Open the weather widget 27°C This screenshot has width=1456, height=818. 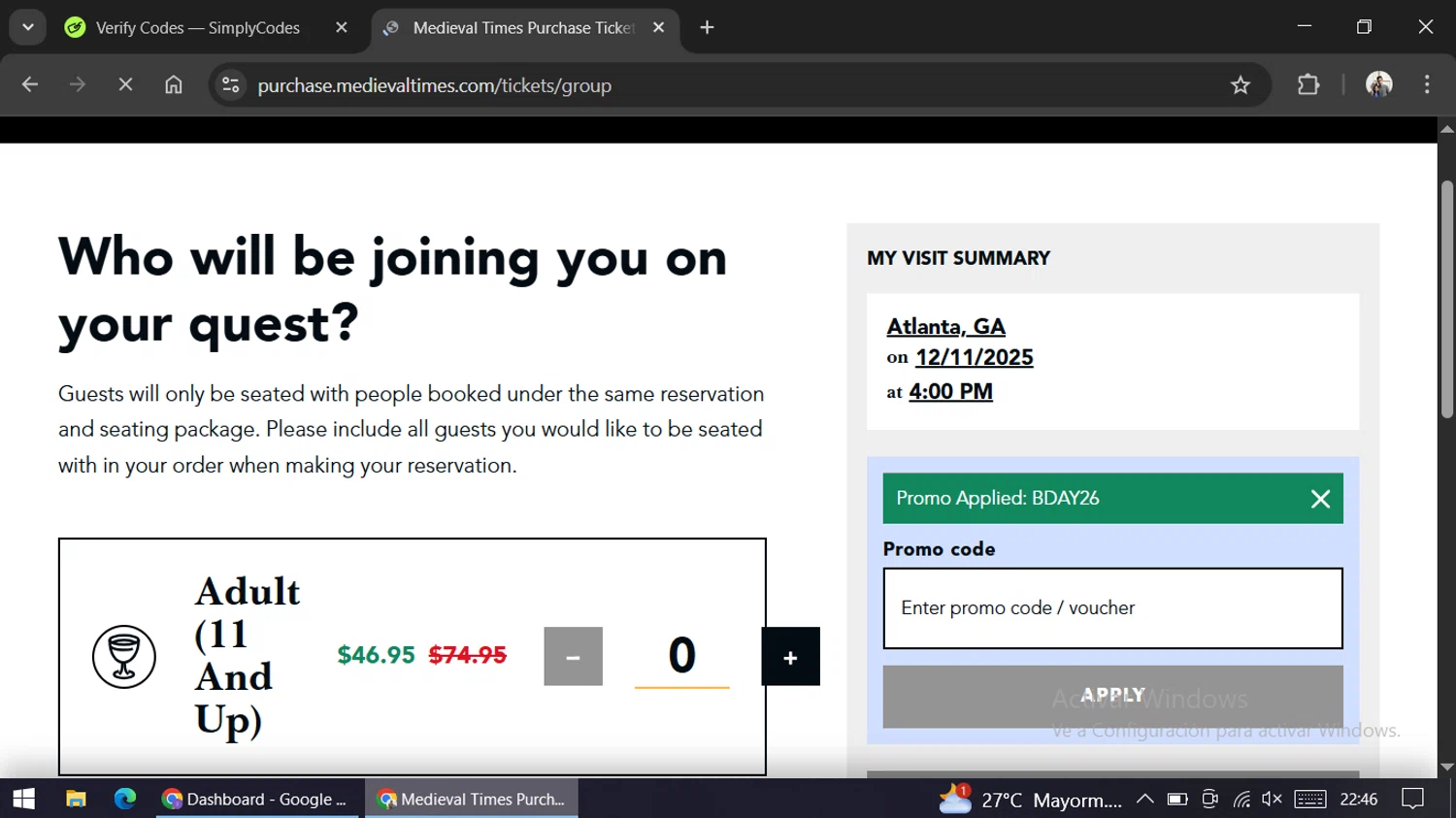tap(1031, 800)
